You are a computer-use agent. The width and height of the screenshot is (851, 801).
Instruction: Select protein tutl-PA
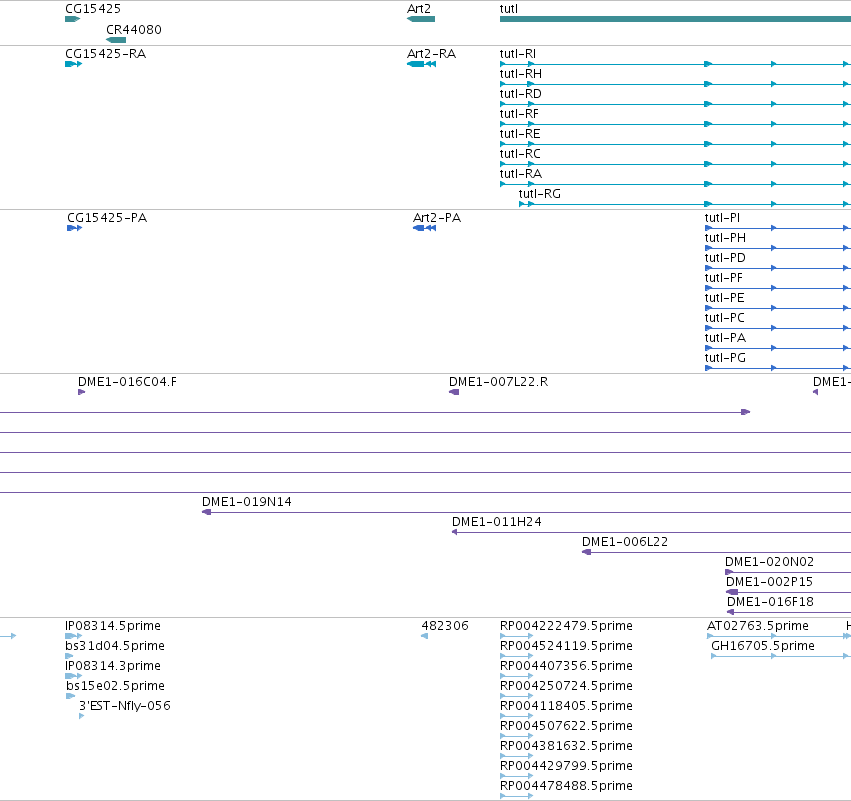[x=725, y=338]
